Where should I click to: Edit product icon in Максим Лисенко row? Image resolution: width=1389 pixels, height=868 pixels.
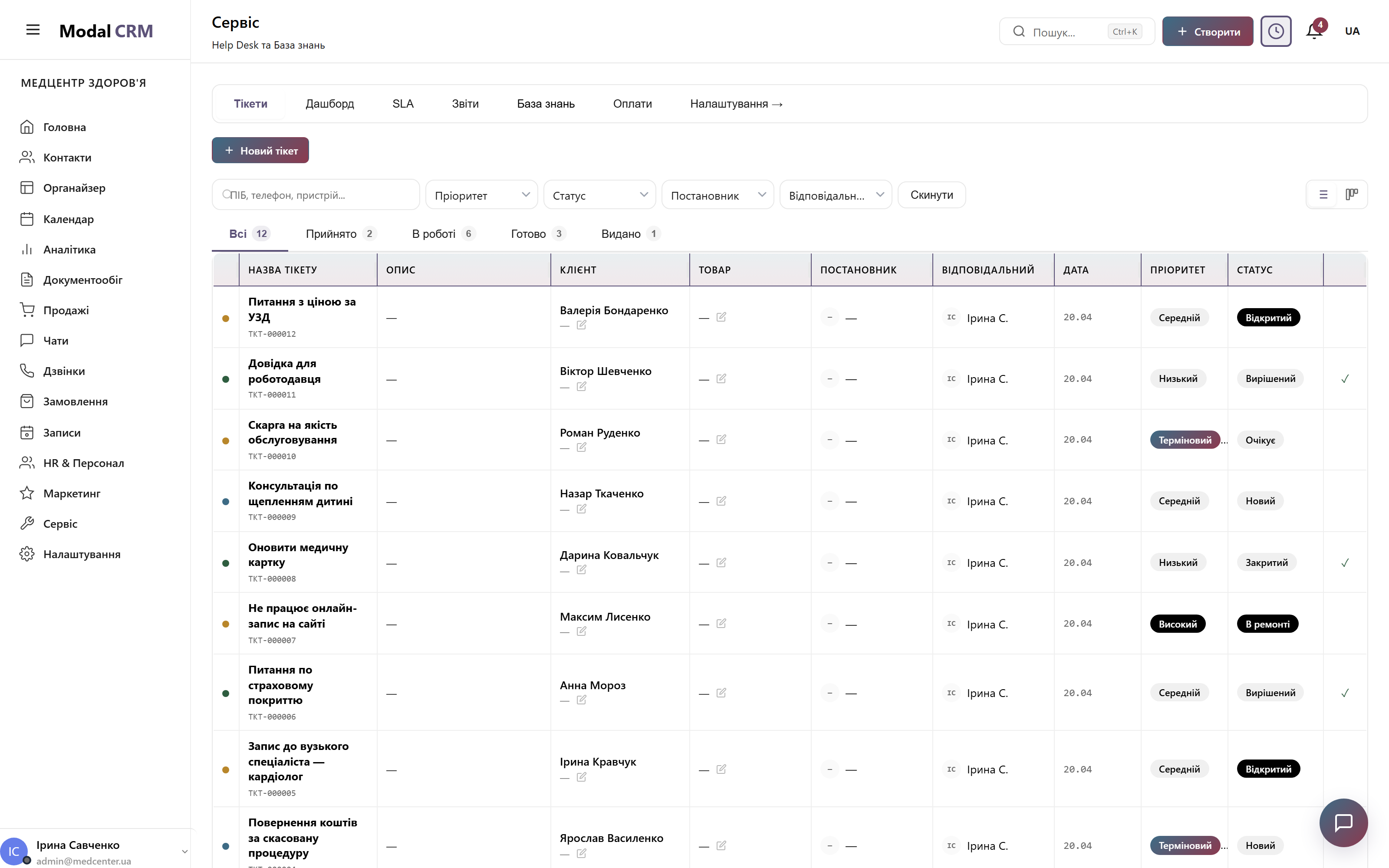721,624
